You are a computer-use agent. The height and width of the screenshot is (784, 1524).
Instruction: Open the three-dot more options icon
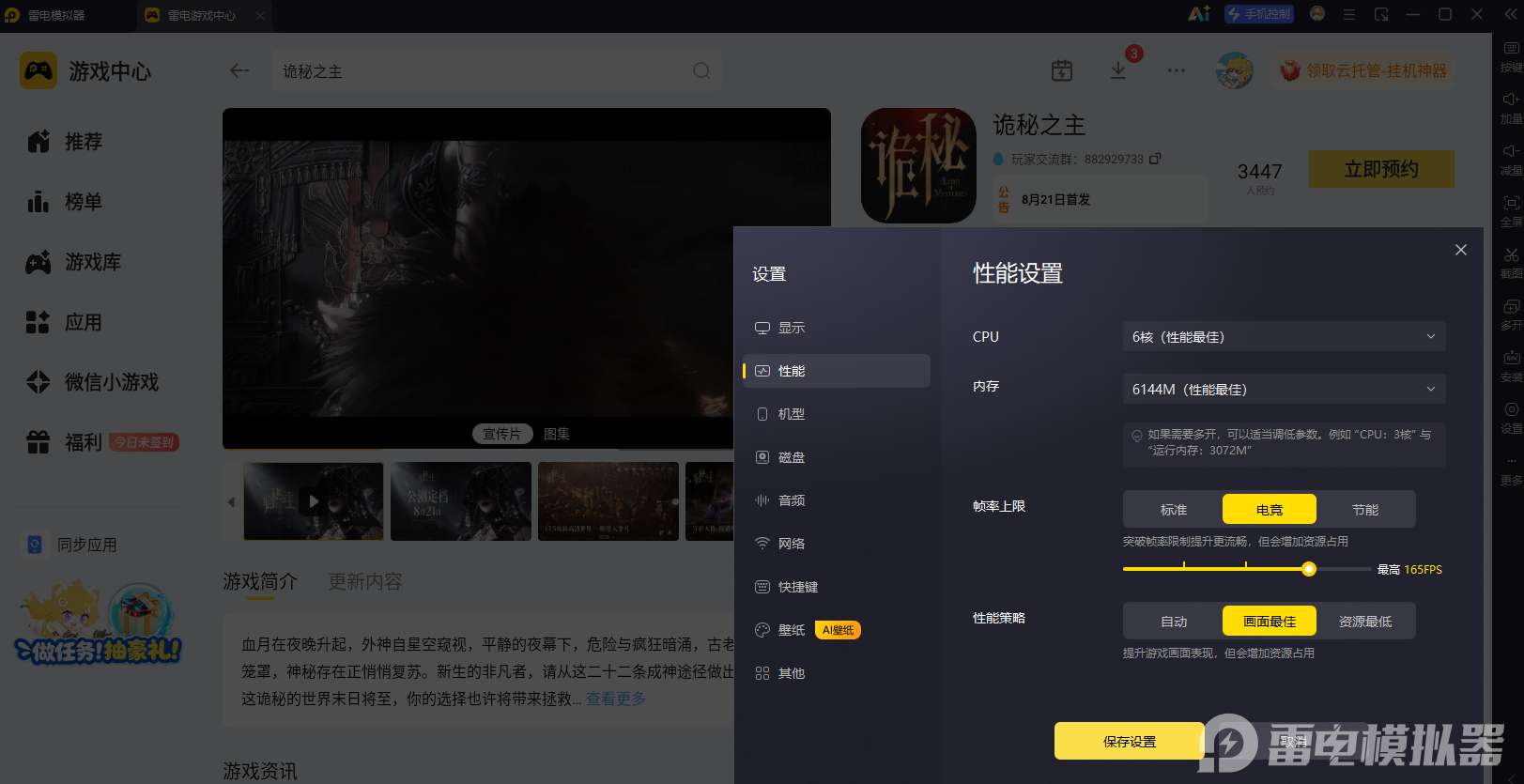click(x=1177, y=70)
